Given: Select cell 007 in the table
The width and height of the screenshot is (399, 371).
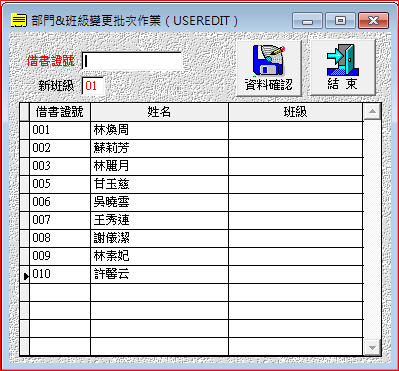Looking at the screenshot, I should click(x=60, y=220).
